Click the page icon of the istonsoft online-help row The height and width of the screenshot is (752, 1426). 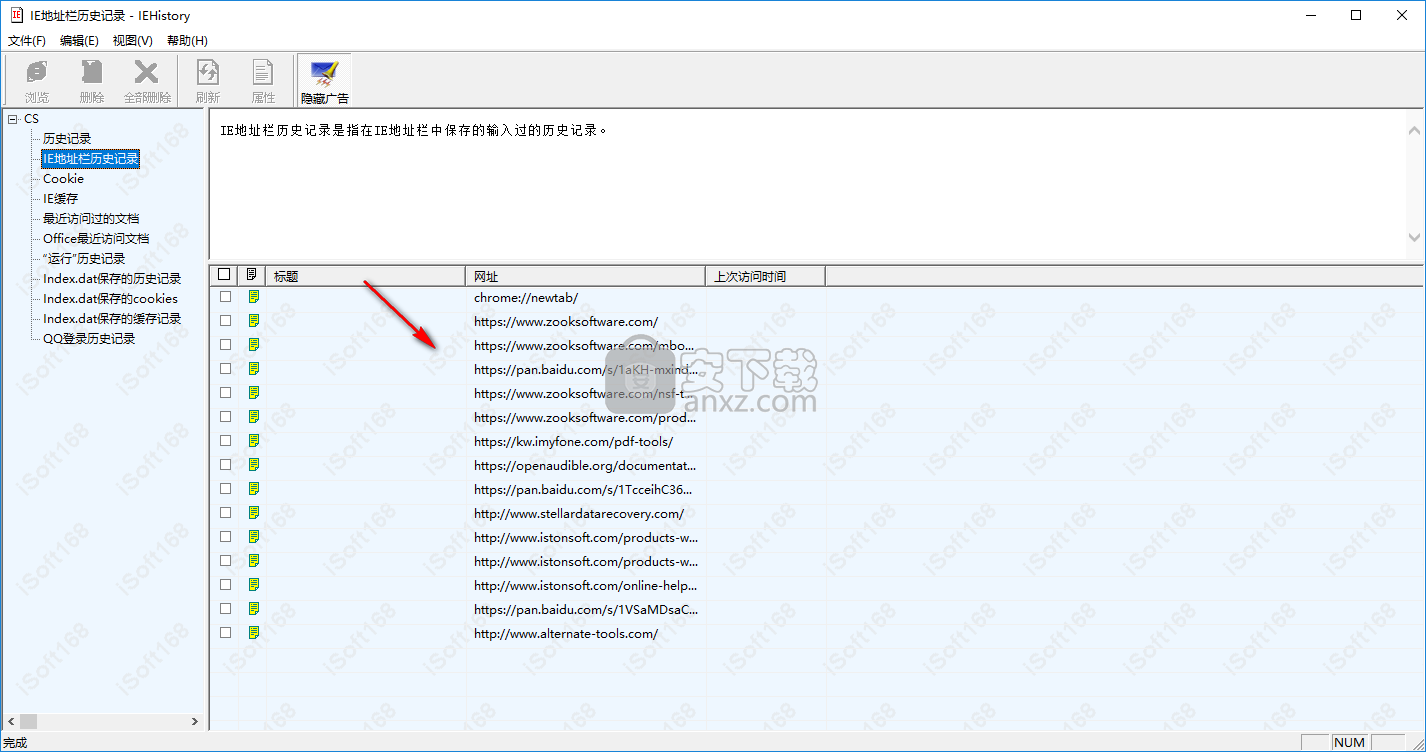click(x=254, y=585)
